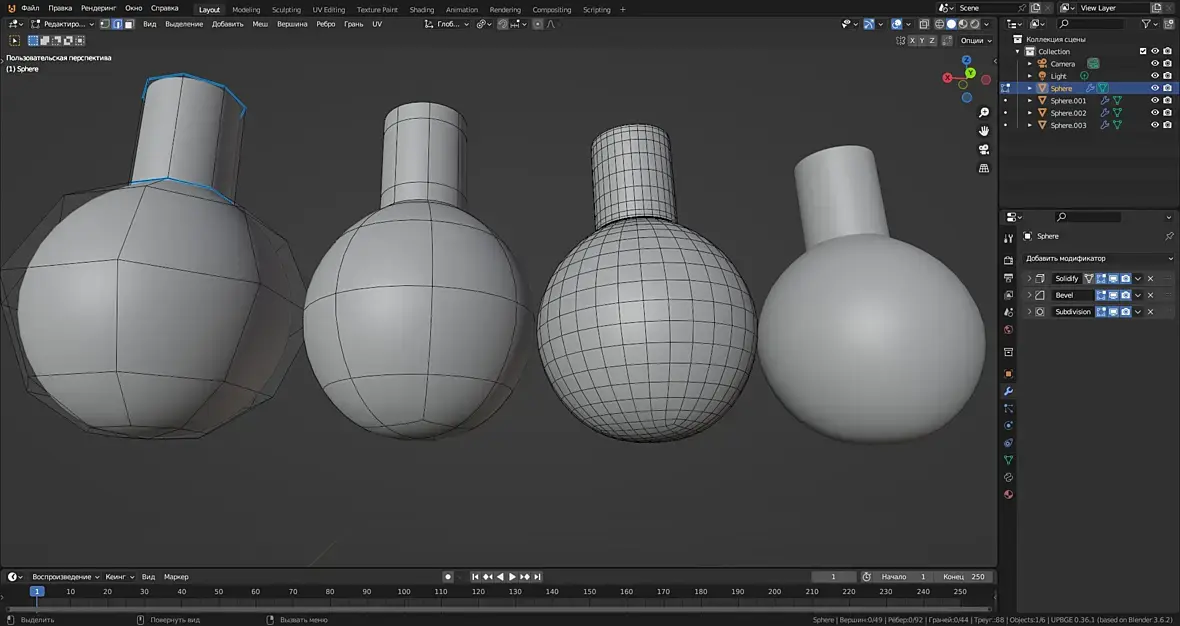Switch to the Sculpting workspace tab
This screenshot has width=1180, height=626.
tap(286, 9)
